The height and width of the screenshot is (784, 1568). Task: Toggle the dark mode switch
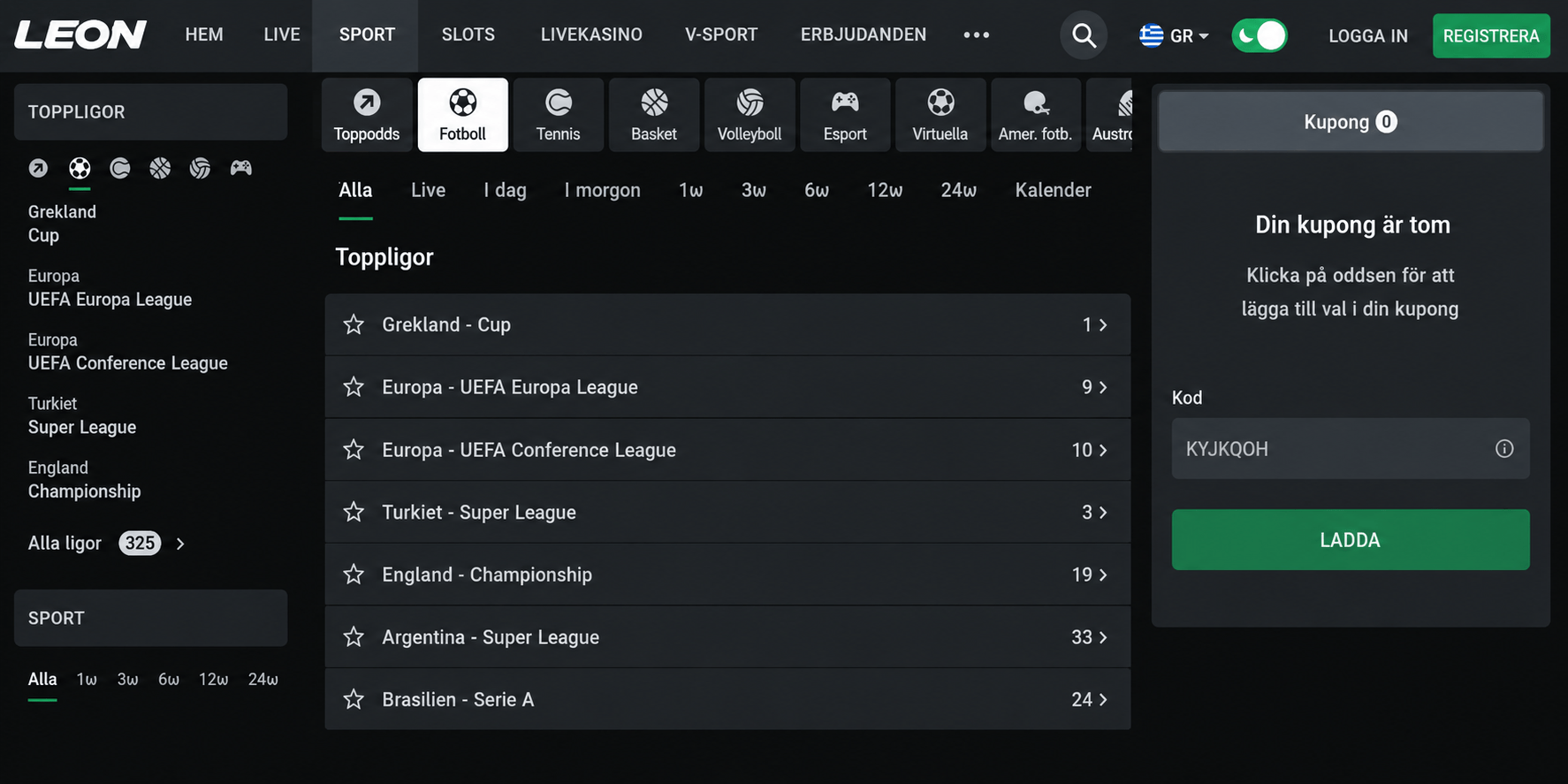(1260, 35)
